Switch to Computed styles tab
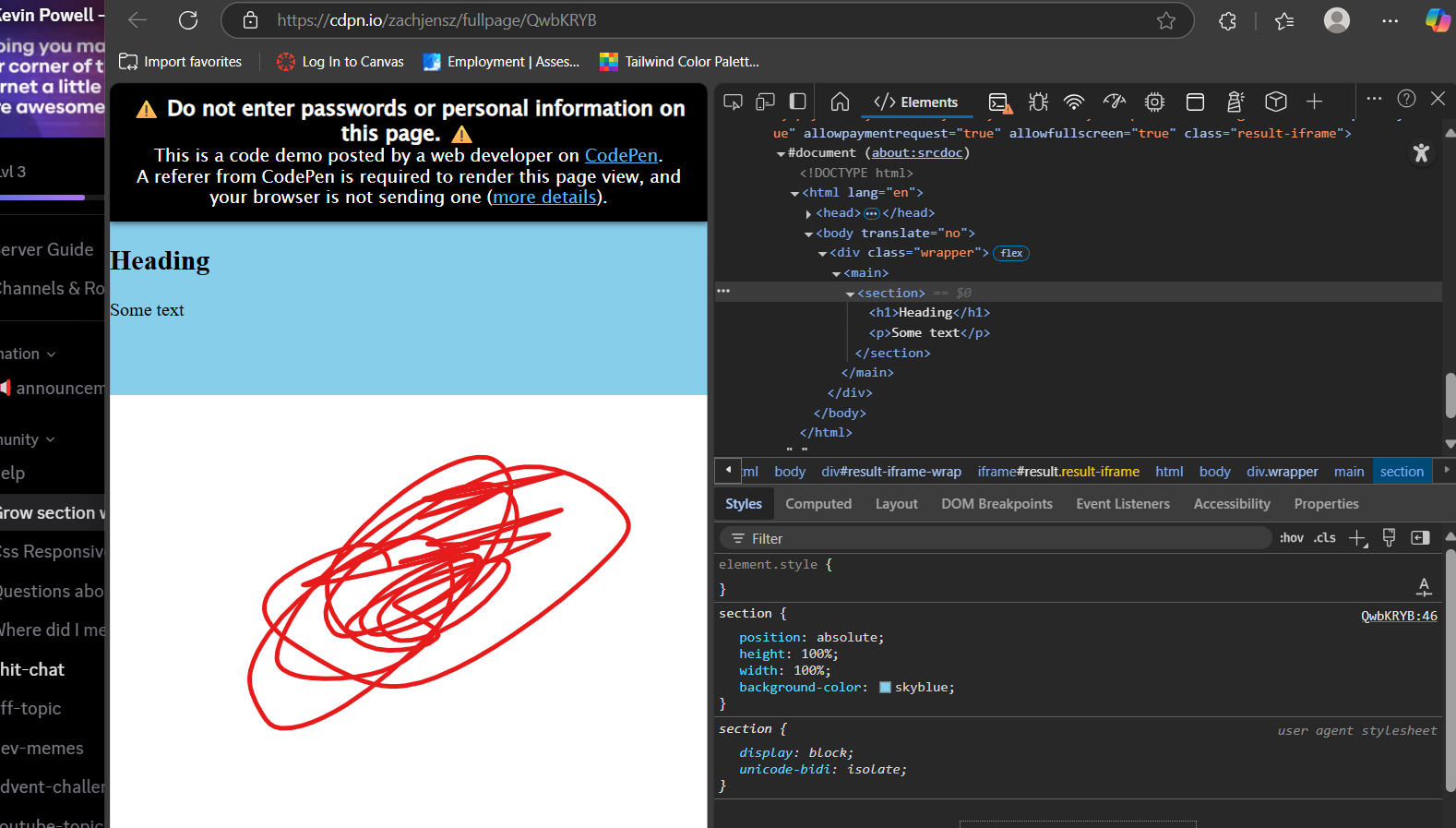The width and height of the screenshot is (1456, 828). 818,504
